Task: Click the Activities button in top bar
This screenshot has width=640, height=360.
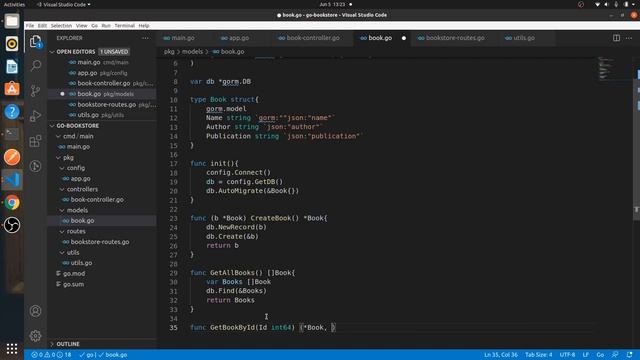Action: 14,4
